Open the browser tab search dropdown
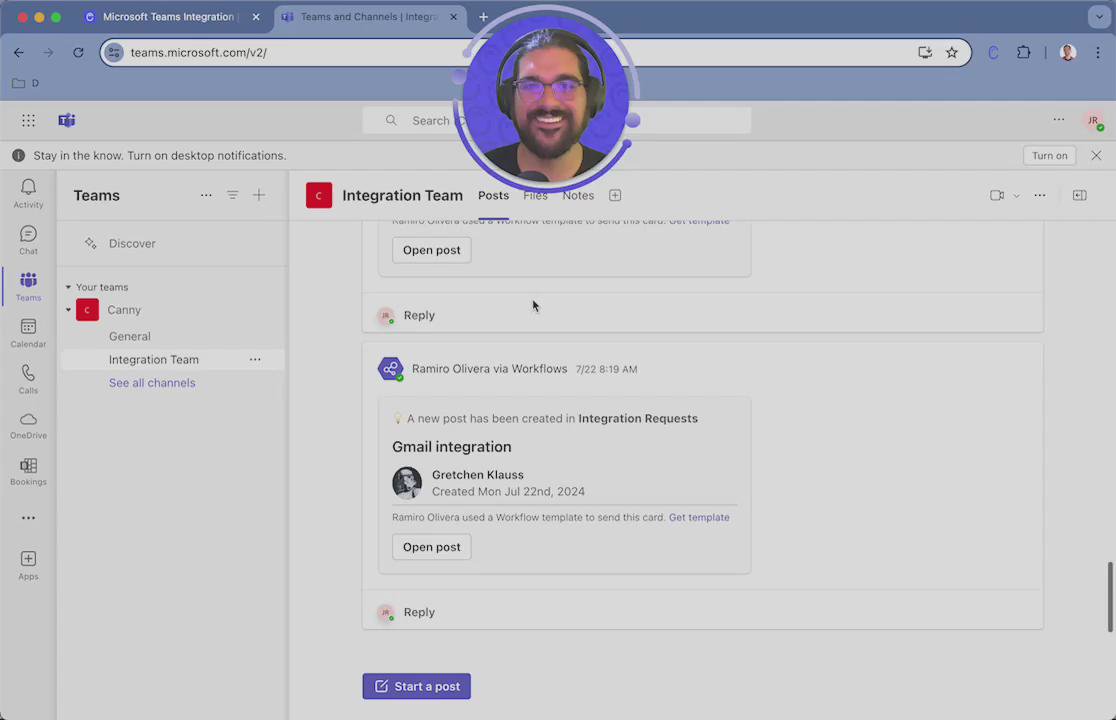 (x=1099, y=16)
